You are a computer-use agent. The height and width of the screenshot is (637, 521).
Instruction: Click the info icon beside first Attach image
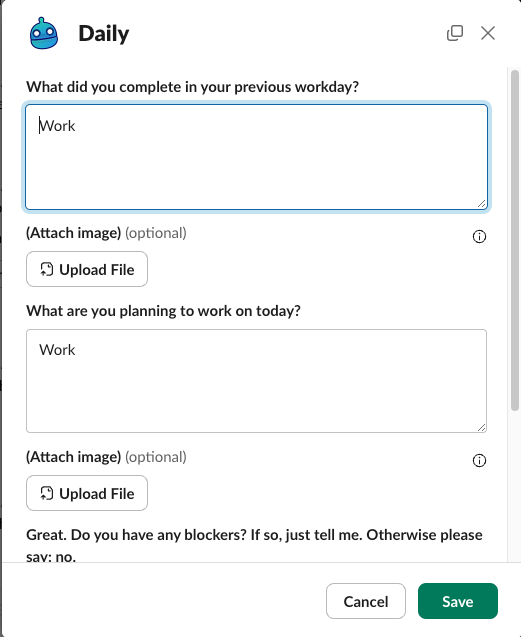point(479,236)
